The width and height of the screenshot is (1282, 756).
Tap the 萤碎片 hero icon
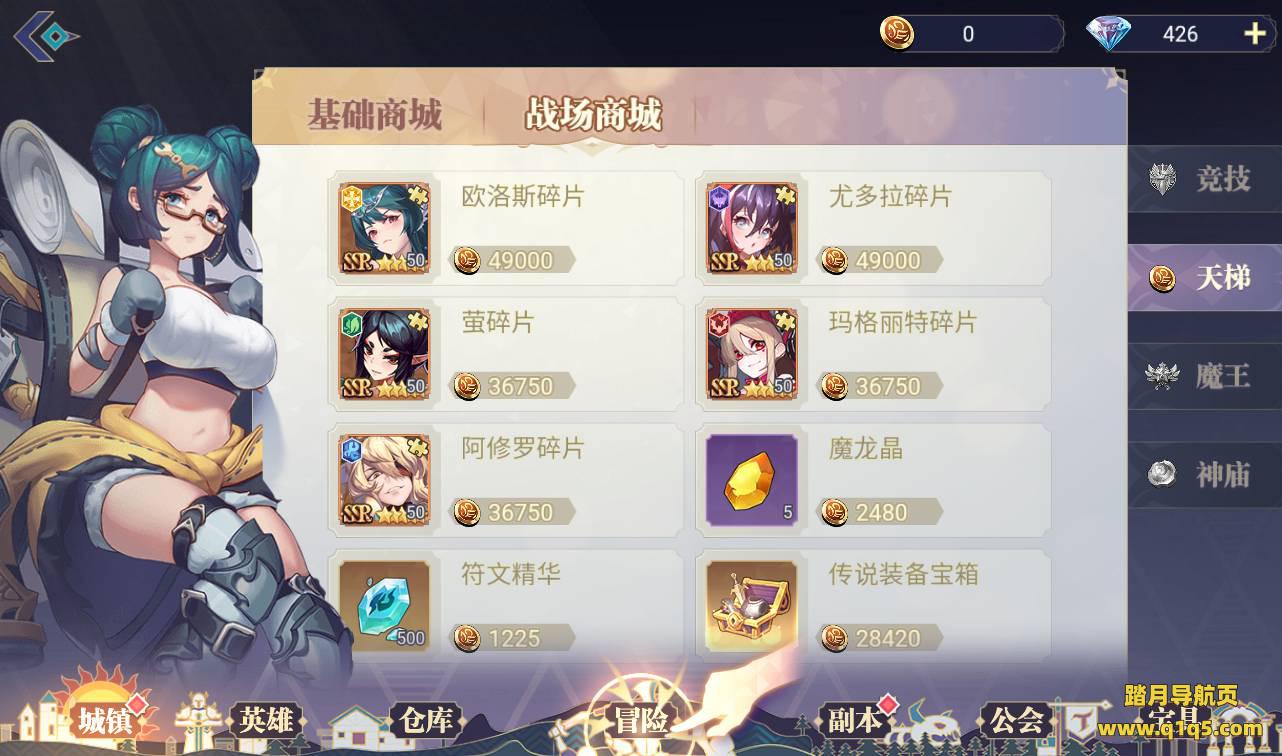[x=384, y=354]
